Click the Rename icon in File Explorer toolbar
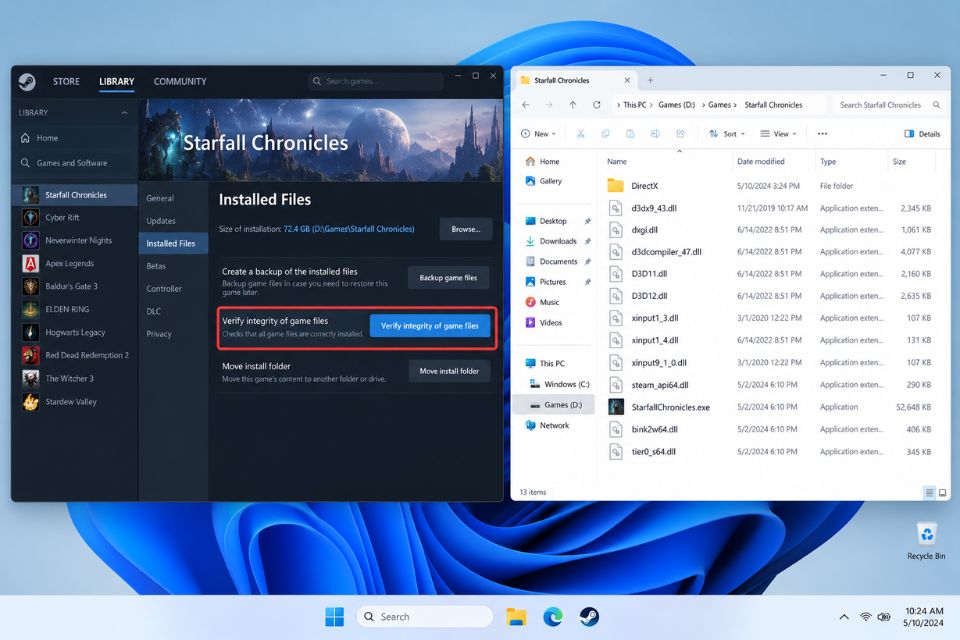 click(x=655, y=134)
